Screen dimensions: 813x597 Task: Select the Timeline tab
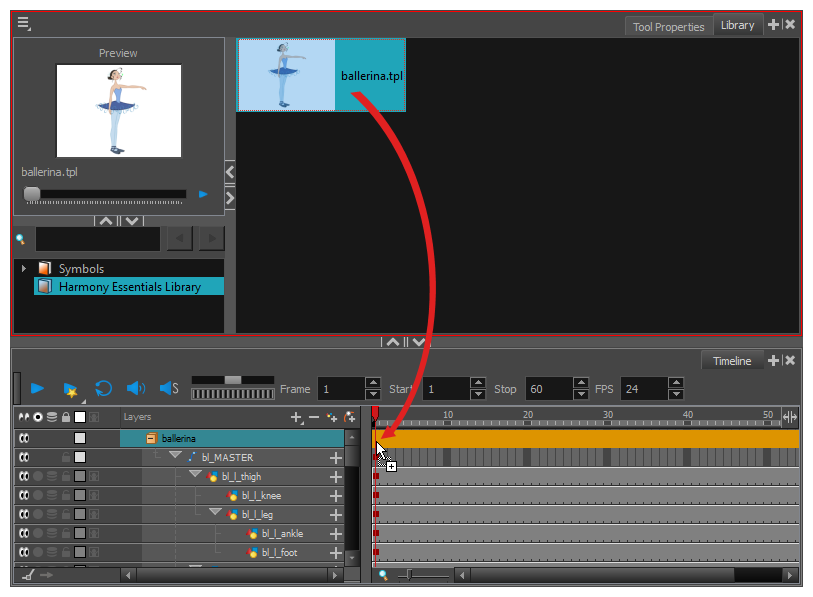731,361
